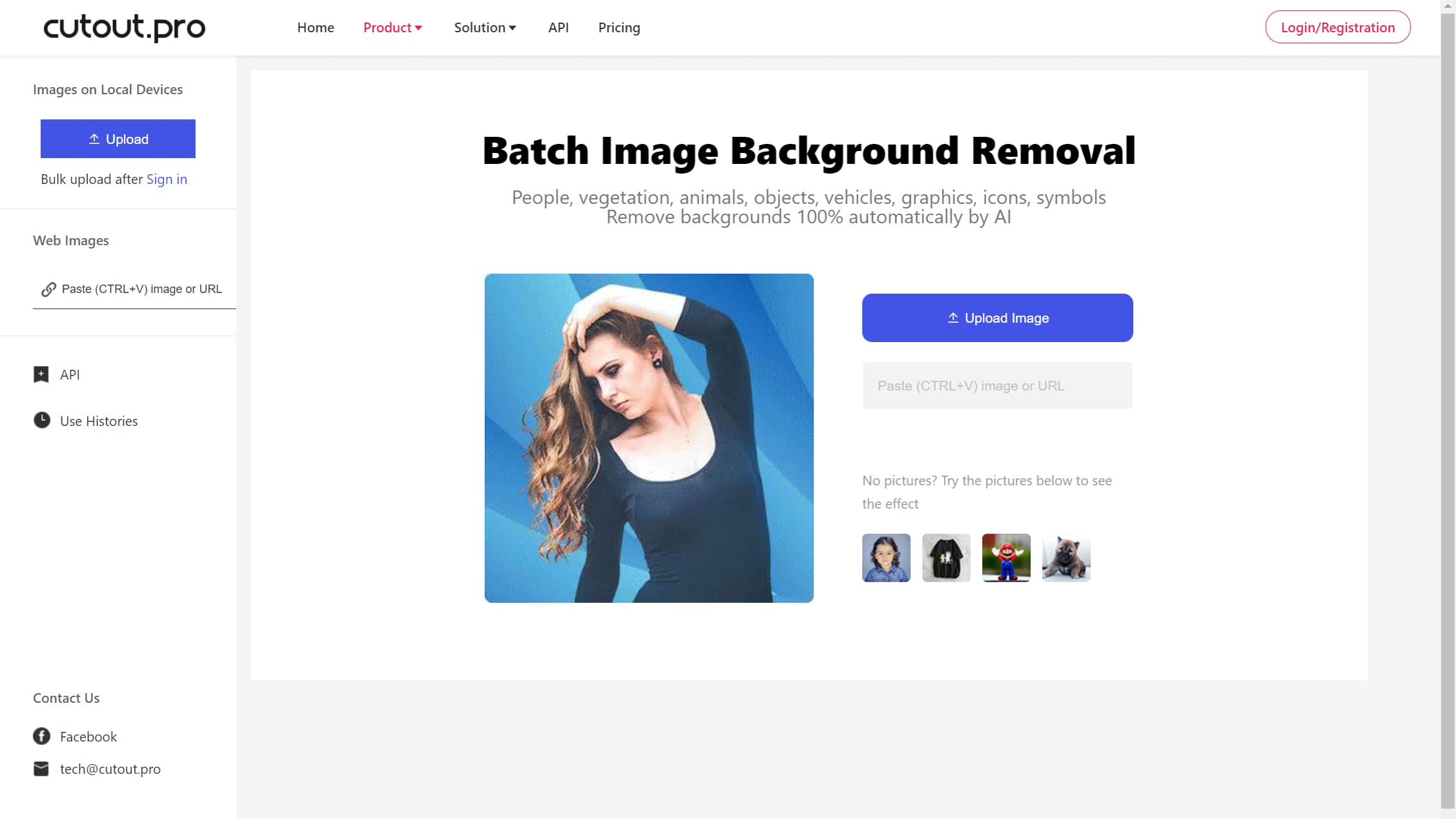
Task: Select the Mario figure sample thumbnail
Action: click(1006, 557)
